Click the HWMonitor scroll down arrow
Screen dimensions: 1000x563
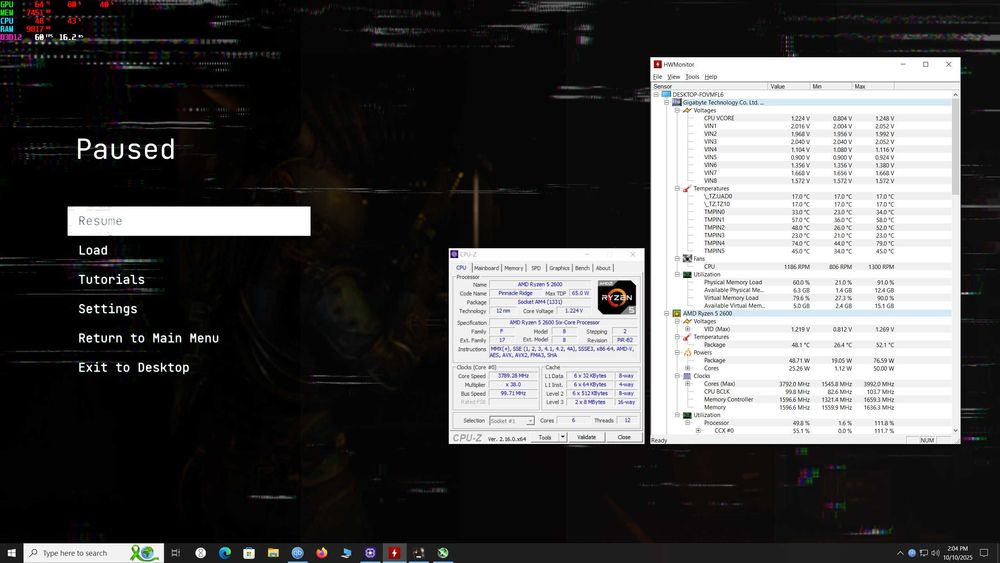click(955, 430)
